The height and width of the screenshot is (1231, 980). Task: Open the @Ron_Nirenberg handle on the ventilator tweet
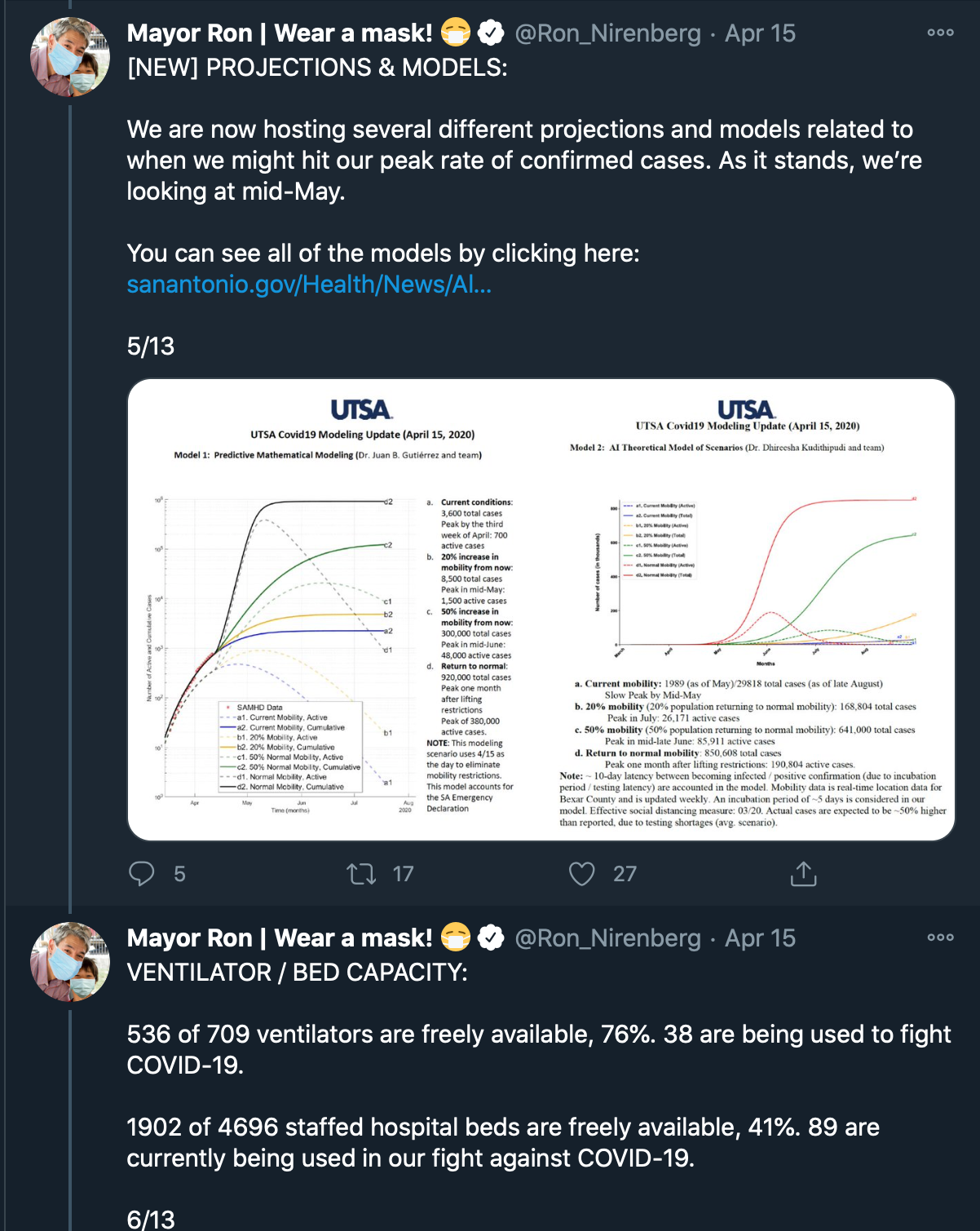[x=607, y=938]
